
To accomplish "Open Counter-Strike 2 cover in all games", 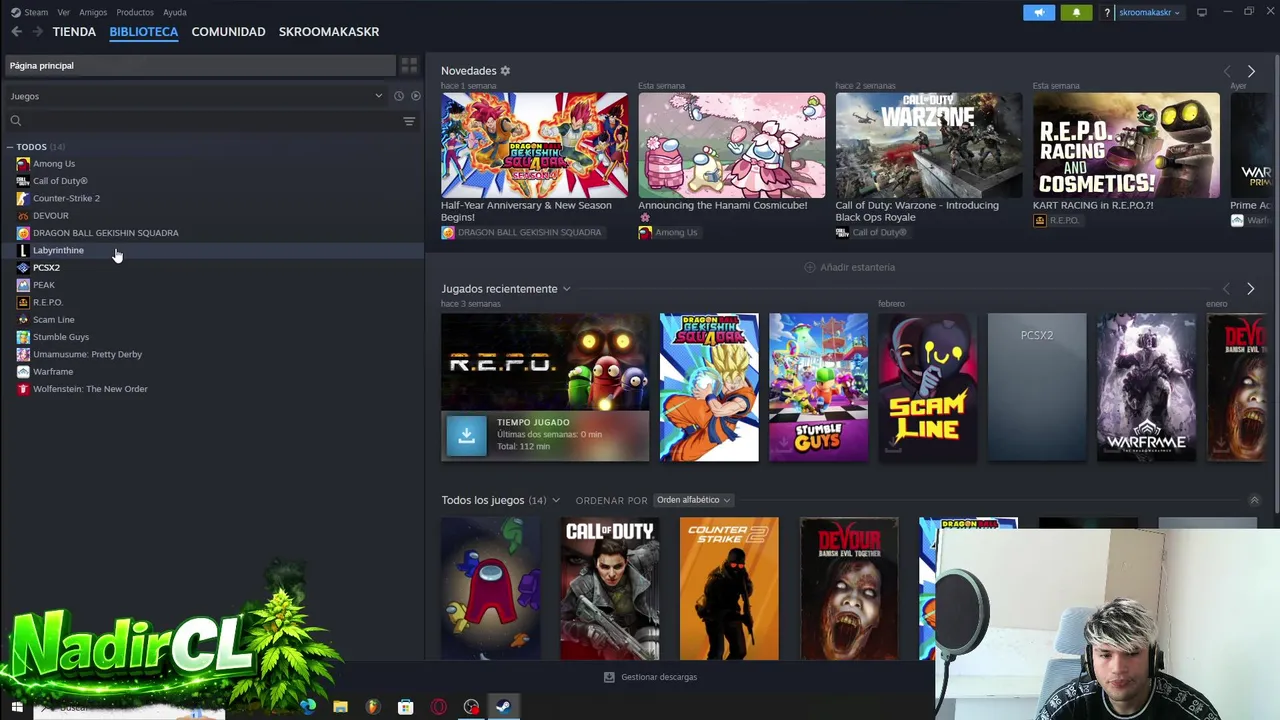I will coord(729,589).
